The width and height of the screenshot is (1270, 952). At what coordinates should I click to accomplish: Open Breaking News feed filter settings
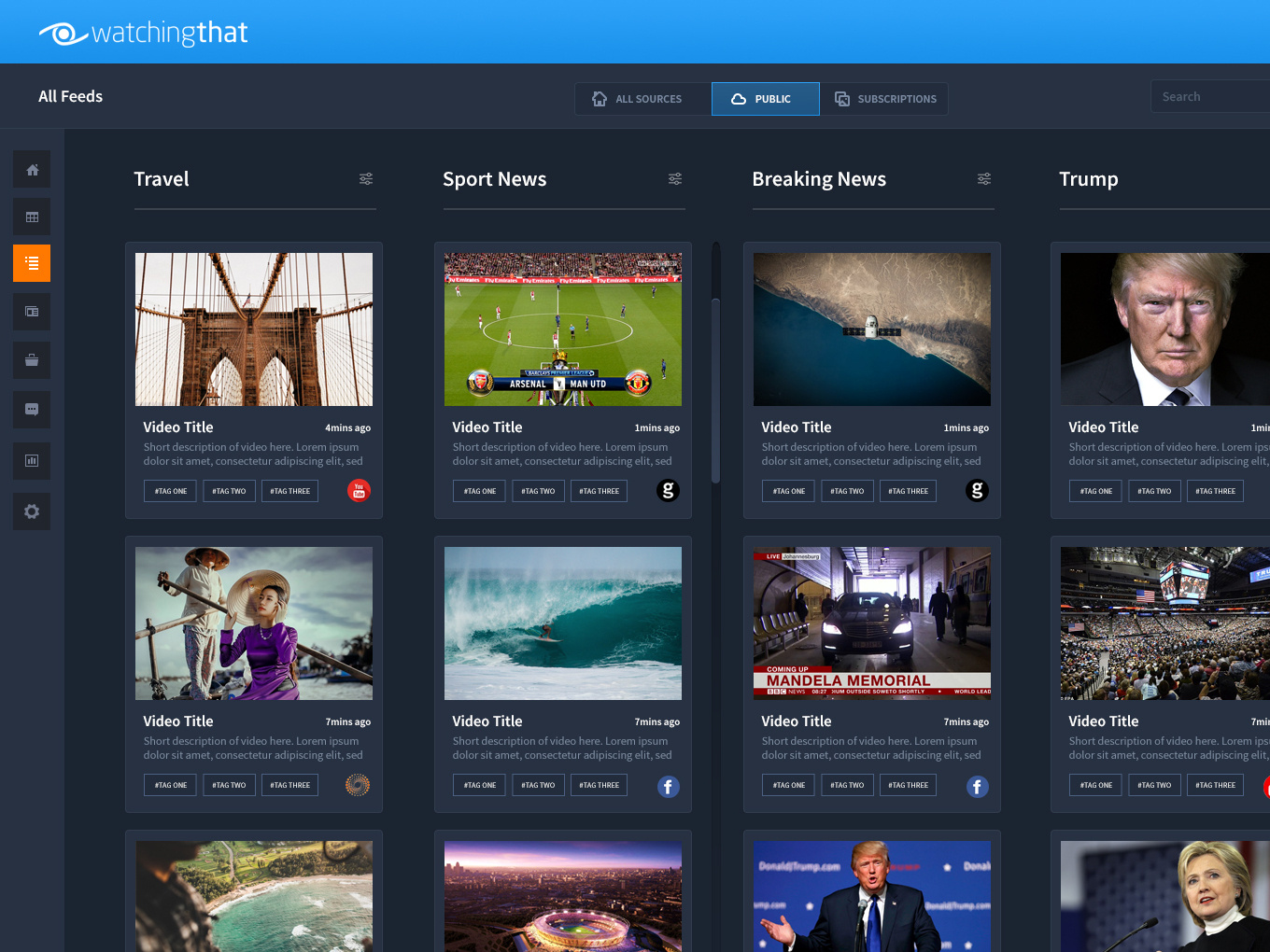pyautogui.click(x=984, y=179)
